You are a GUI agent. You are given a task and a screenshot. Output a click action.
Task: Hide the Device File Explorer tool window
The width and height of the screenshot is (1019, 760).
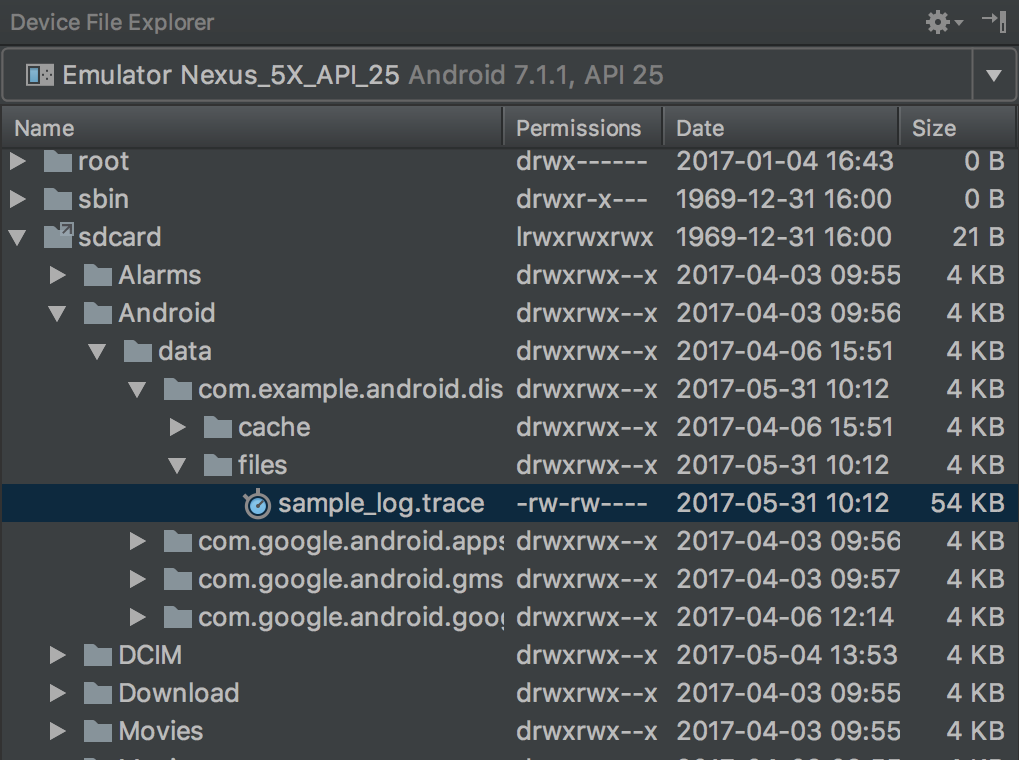point(994,21)
